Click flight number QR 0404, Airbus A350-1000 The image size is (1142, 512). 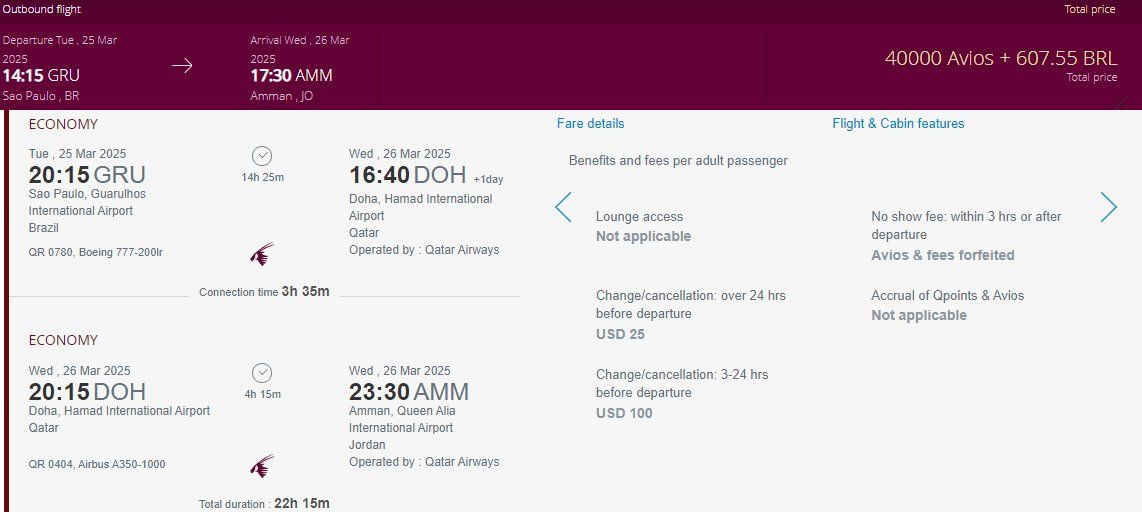point(97,464)
